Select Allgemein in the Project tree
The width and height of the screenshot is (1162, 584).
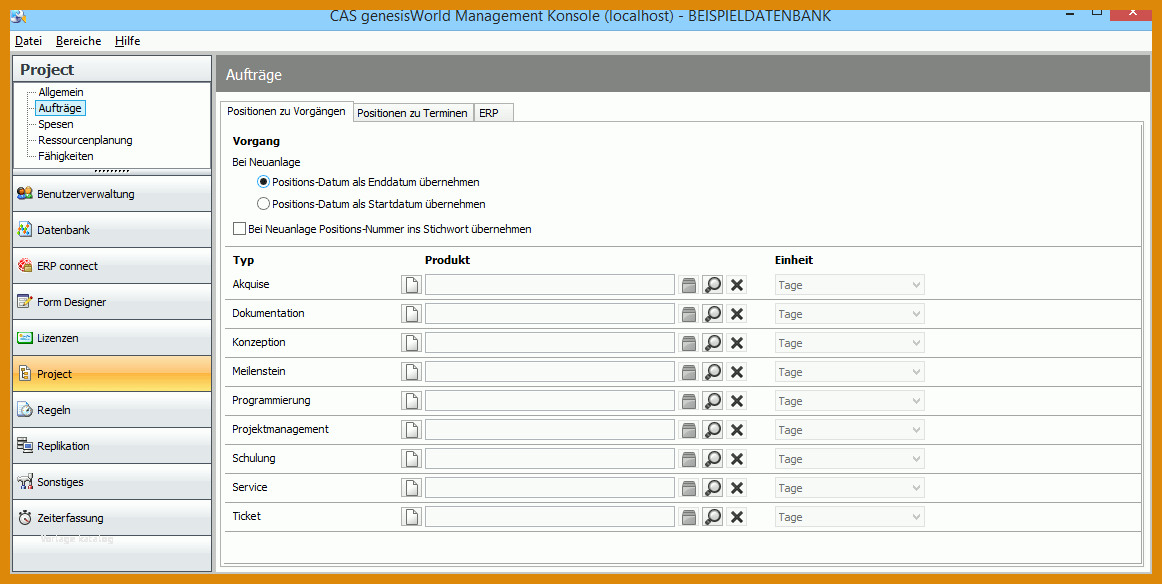(61, 92)
